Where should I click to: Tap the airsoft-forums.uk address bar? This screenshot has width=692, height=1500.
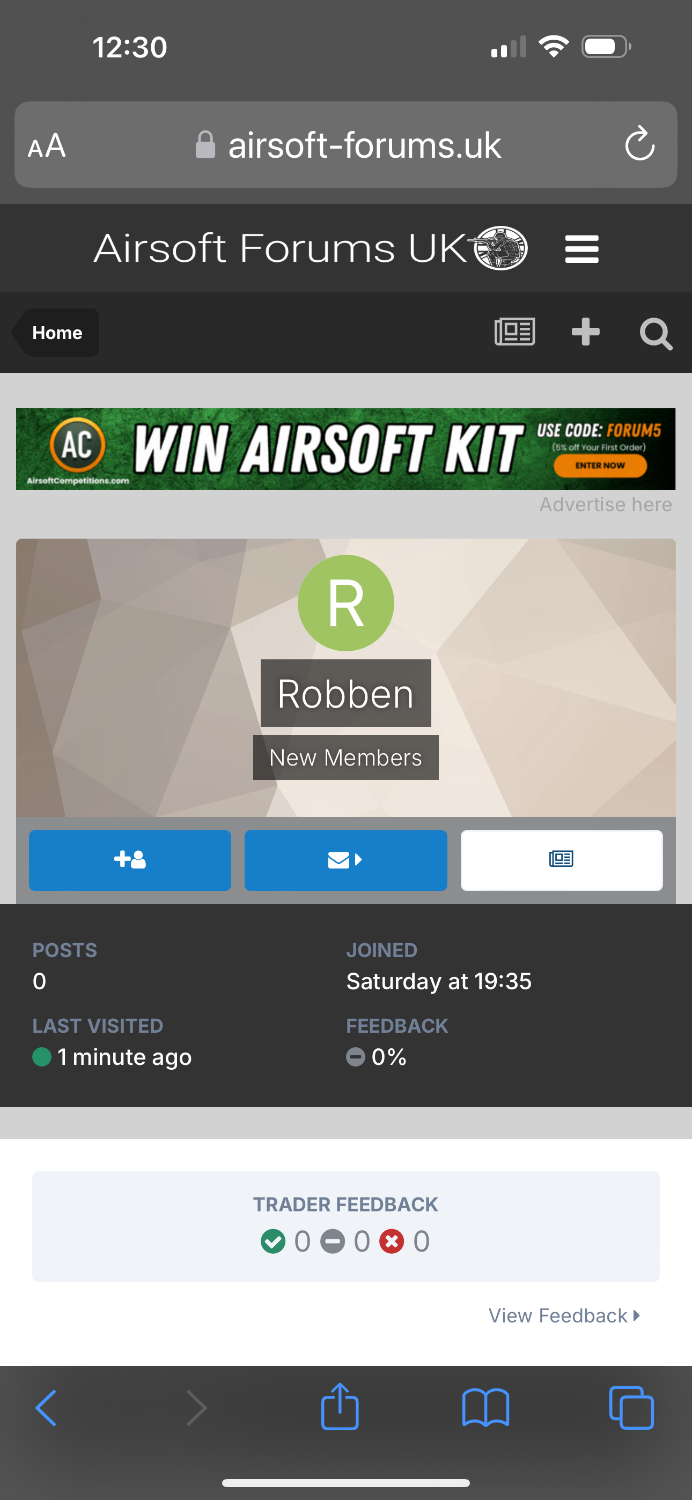click(346, 145)
